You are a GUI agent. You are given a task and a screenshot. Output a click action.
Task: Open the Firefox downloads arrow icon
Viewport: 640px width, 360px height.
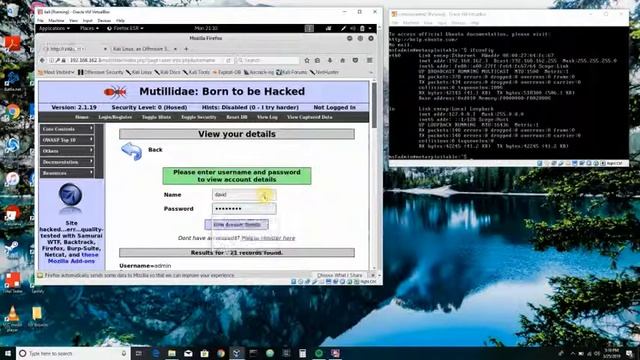(x=330, y=60)
